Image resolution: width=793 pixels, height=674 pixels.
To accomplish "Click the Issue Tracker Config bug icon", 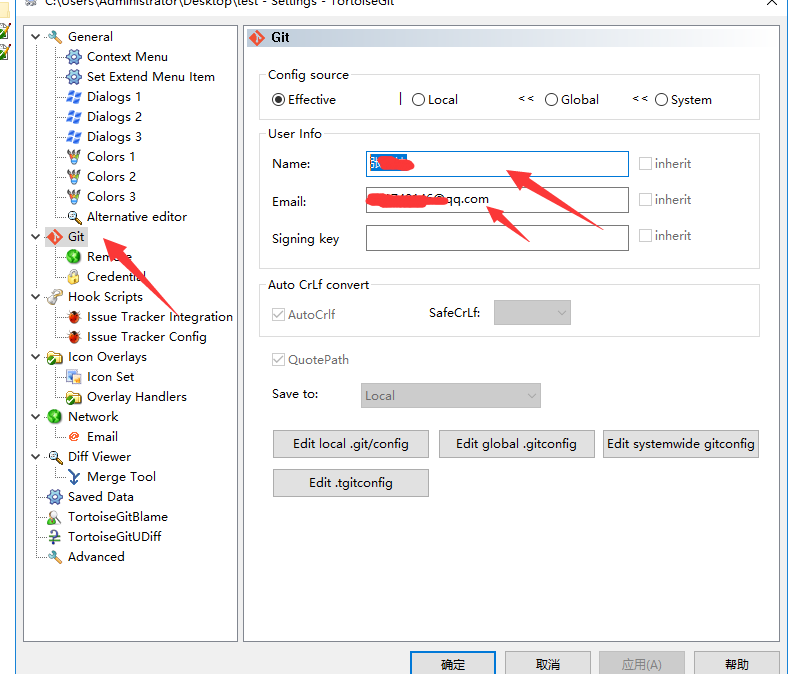I will point(74,337).
